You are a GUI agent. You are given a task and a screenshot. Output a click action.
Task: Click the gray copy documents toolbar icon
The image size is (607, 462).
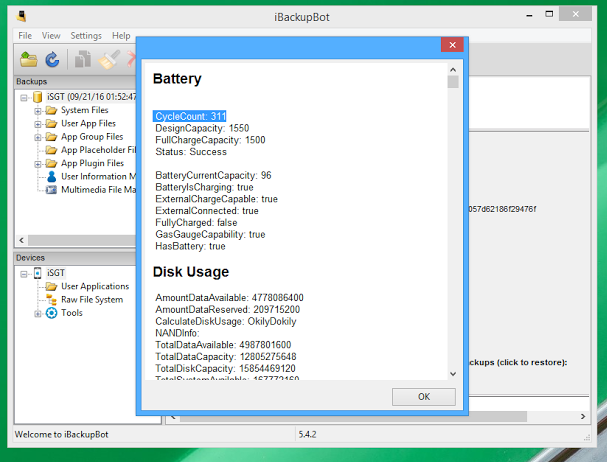coord(83,59)
